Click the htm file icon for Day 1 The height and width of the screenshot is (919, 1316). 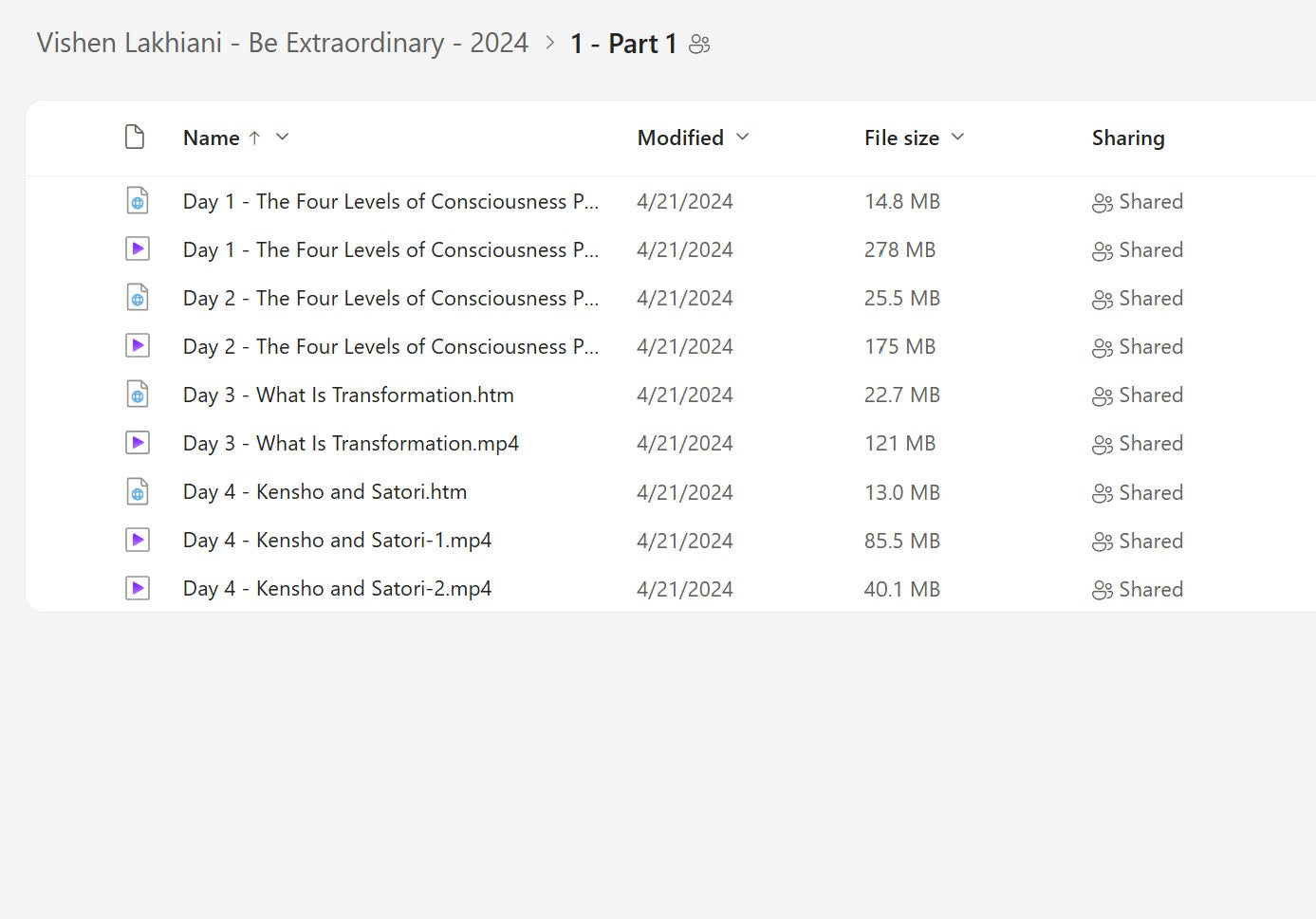138,201
